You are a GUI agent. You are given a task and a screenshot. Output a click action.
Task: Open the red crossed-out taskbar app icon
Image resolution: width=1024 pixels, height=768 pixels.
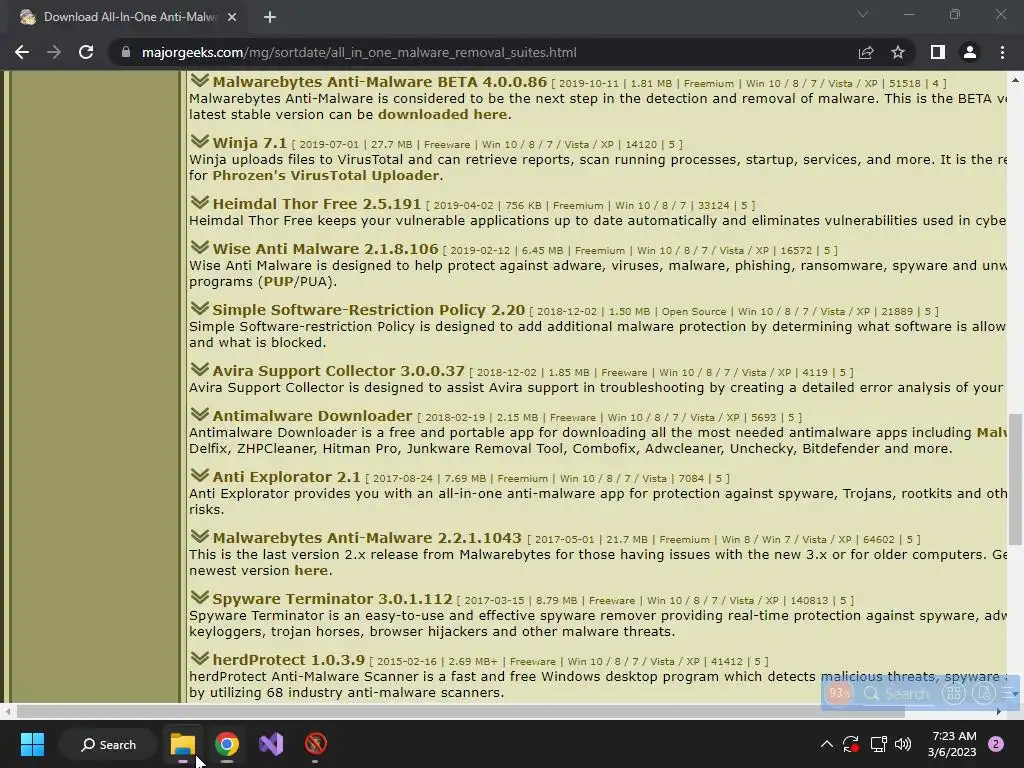coord(315,744)
